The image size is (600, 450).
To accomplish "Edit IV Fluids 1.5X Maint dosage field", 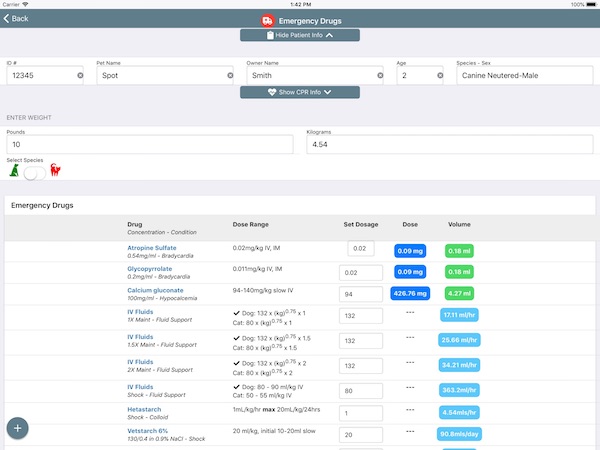I will point(361,341).
